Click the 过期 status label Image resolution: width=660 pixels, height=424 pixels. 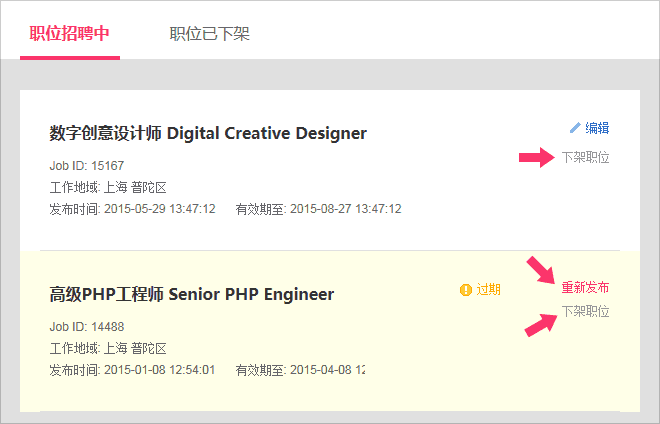[x=488, y=290]
